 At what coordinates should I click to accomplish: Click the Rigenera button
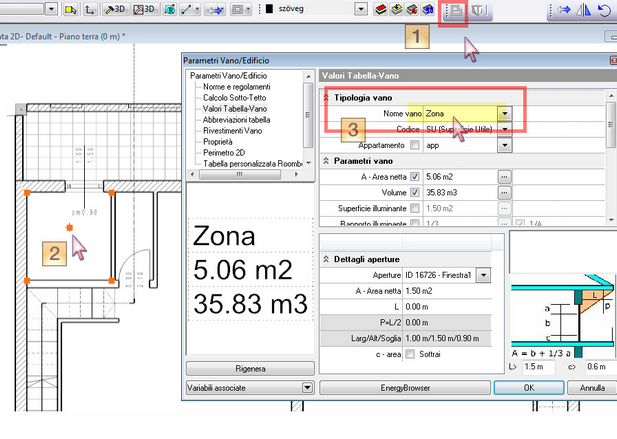[x=250, y=369]
